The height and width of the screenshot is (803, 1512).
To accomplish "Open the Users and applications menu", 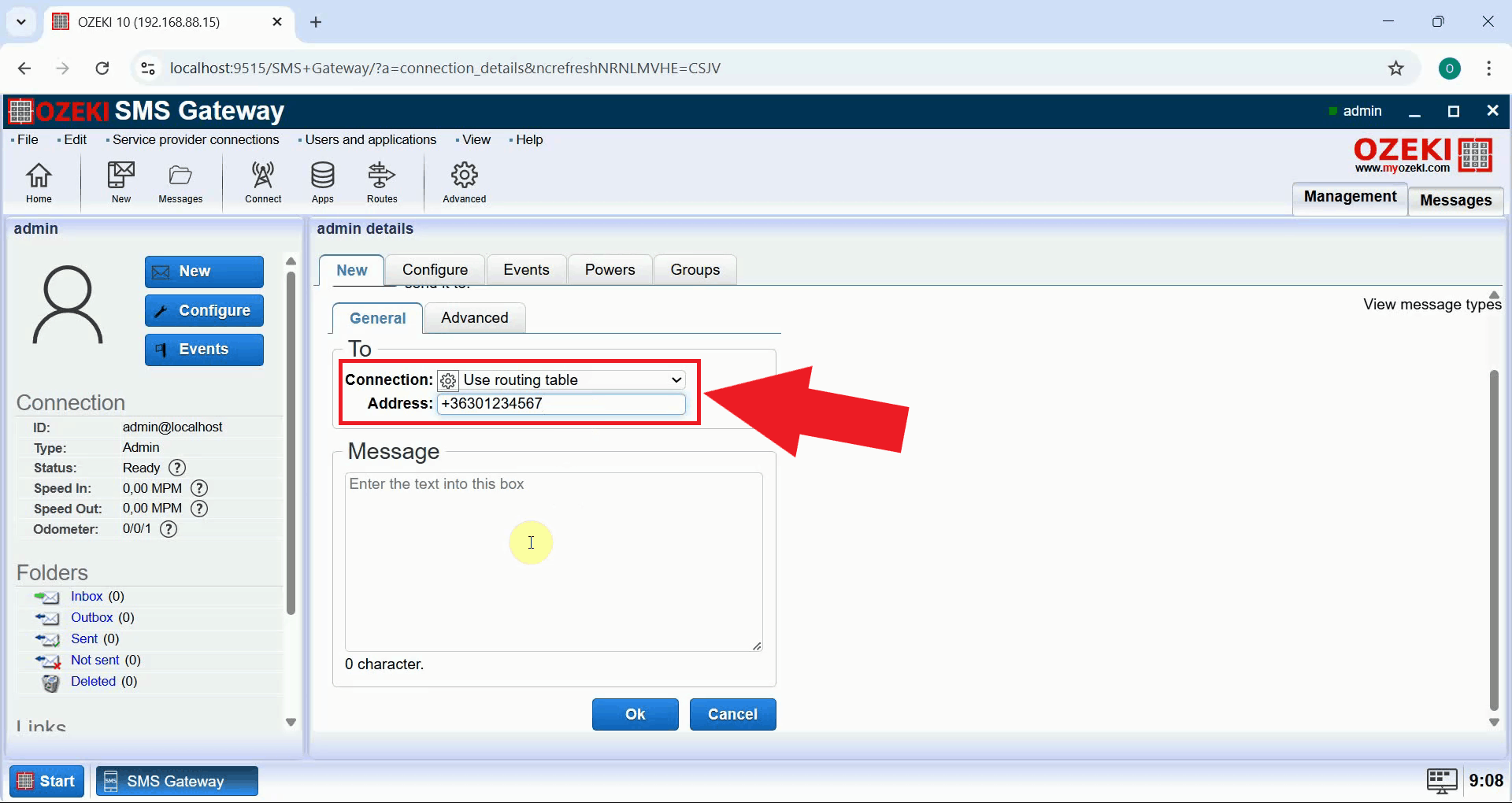I will [x=370, y=139].
